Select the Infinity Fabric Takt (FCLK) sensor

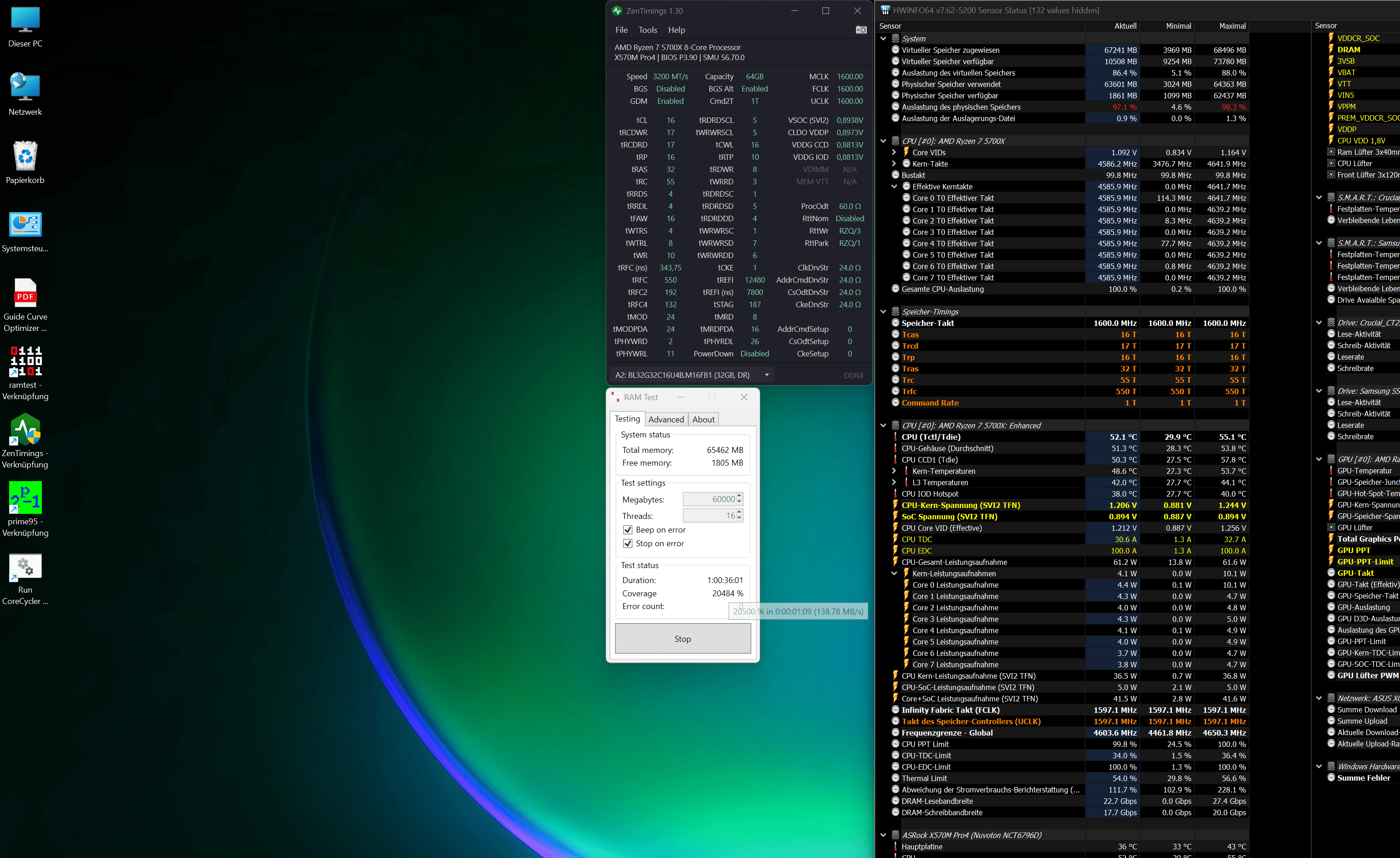coord(1063,710)
